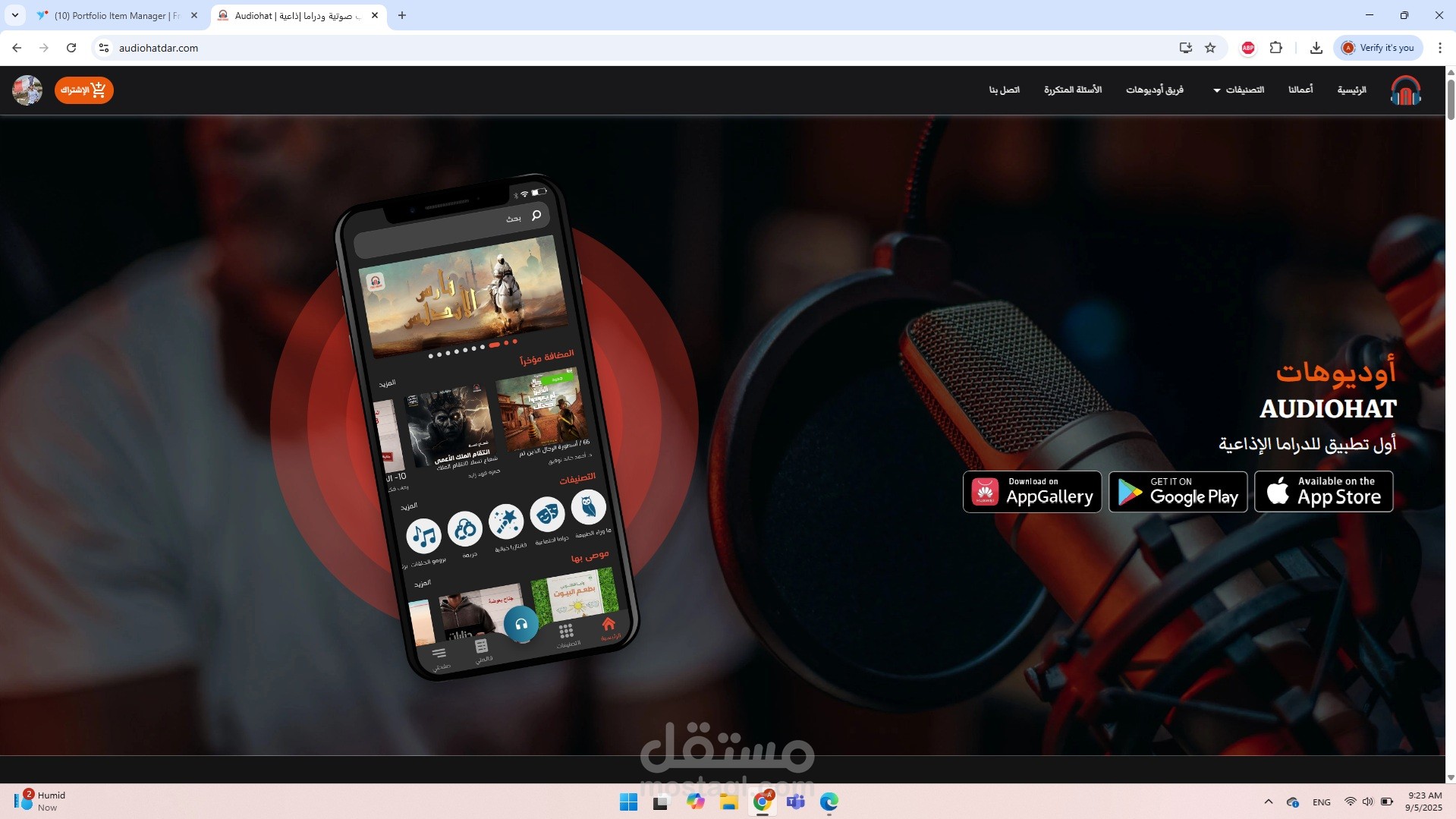
Task: Click the orange الإشتراك subscribe button
Action: coord(84,90)
